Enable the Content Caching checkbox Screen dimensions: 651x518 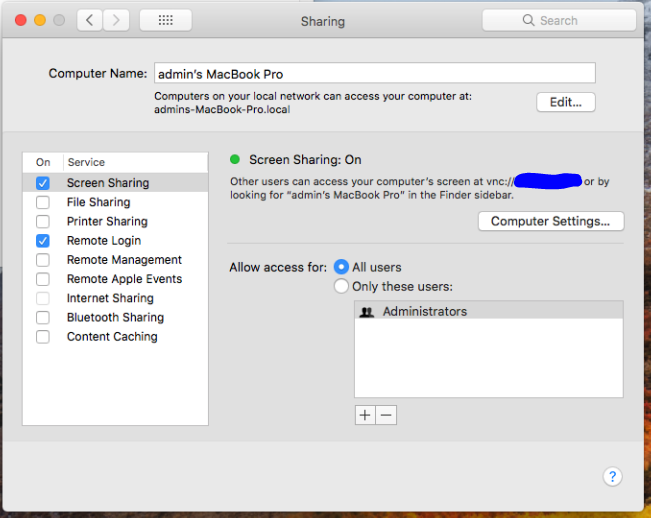pos(43,337)
